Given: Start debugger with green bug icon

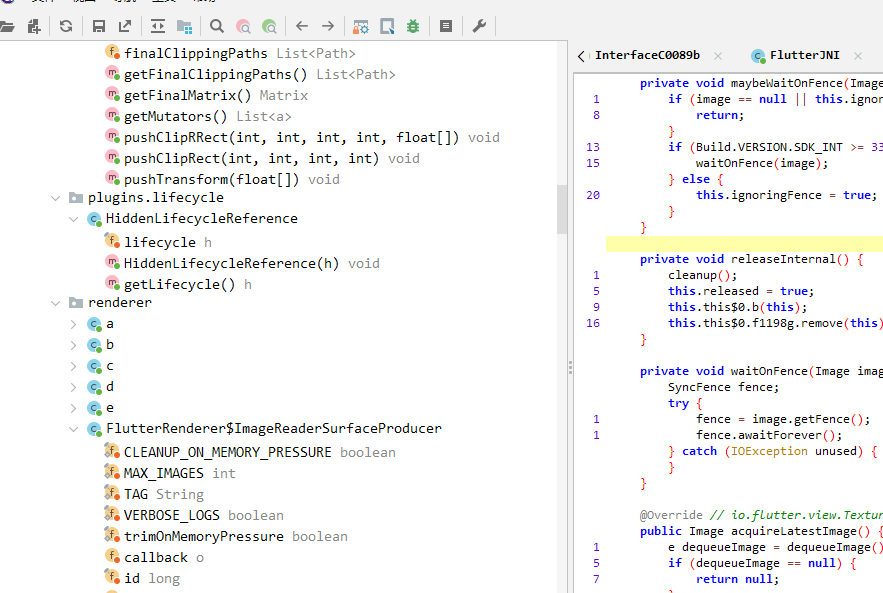Looking at the screenshot, I should click(x=413, y=26).
